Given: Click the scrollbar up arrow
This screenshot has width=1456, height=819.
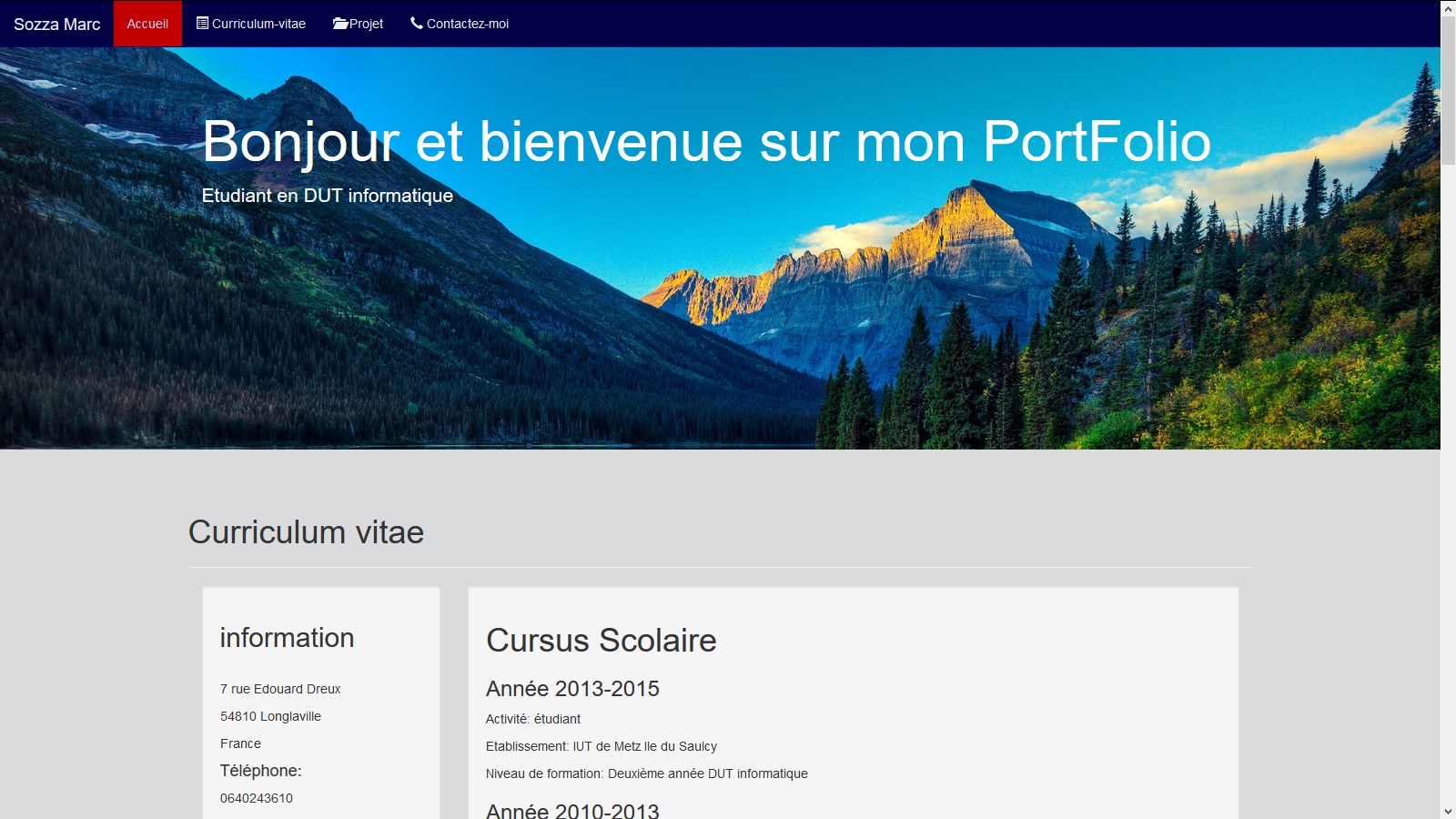Looking at the screenshot, I should 1448,8.
